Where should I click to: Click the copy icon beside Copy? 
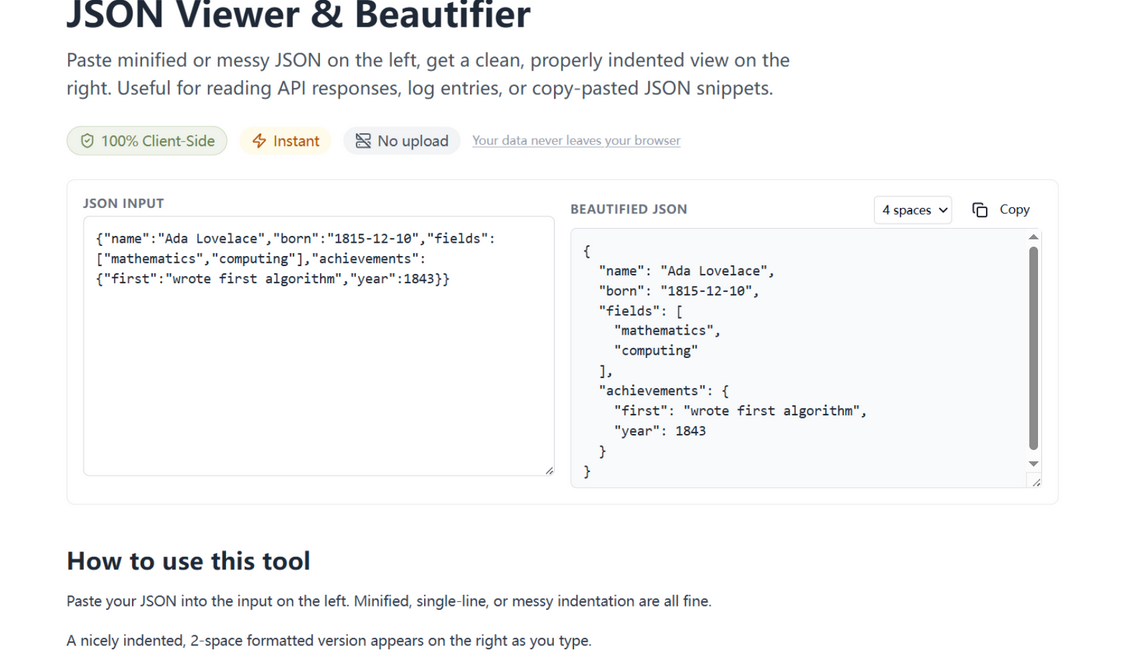pos(979,210)
